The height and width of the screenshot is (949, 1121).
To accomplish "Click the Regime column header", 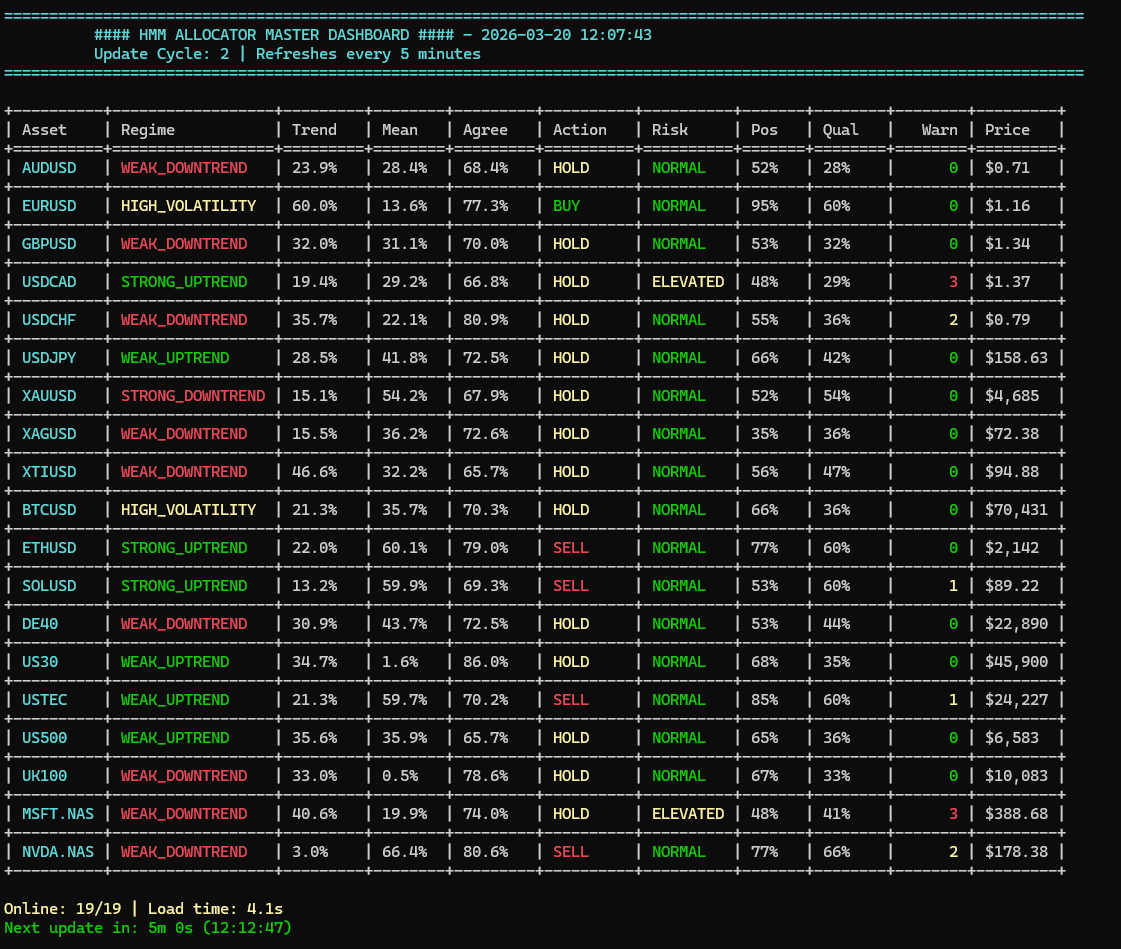I will 147,130.
